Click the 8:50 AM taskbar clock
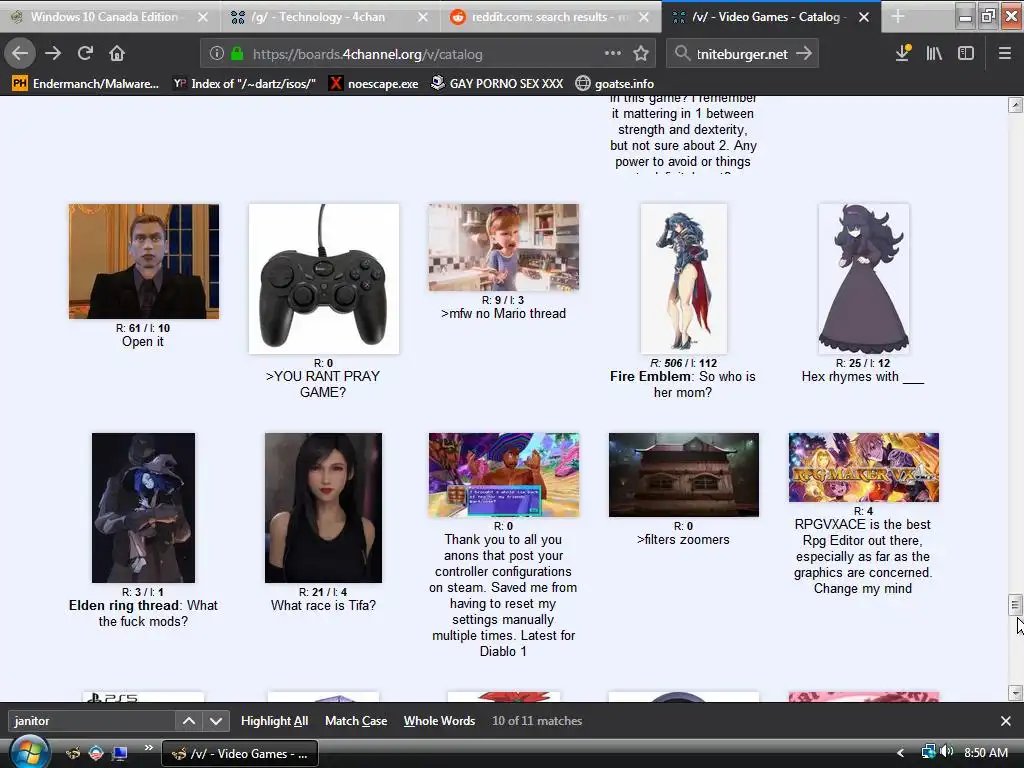This screenshot has height=768, width=1024. click(x=985, y=752)
